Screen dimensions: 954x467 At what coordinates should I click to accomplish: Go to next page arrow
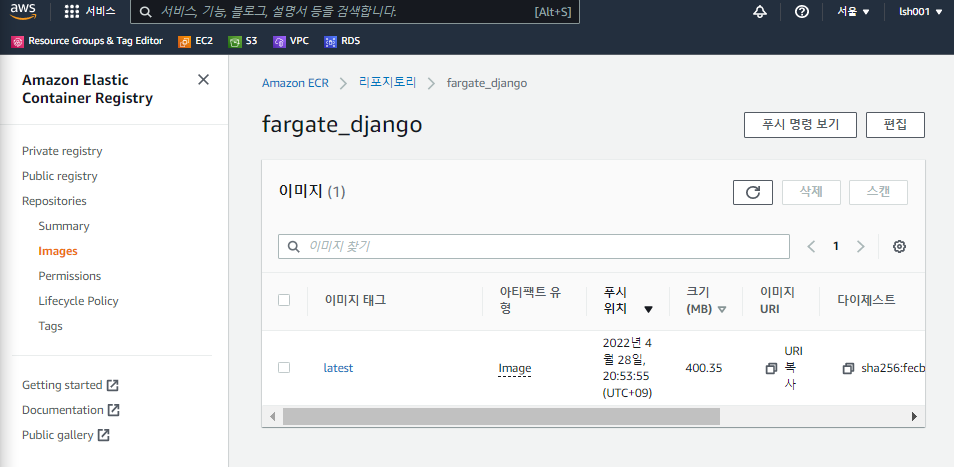tap(860, 246)
